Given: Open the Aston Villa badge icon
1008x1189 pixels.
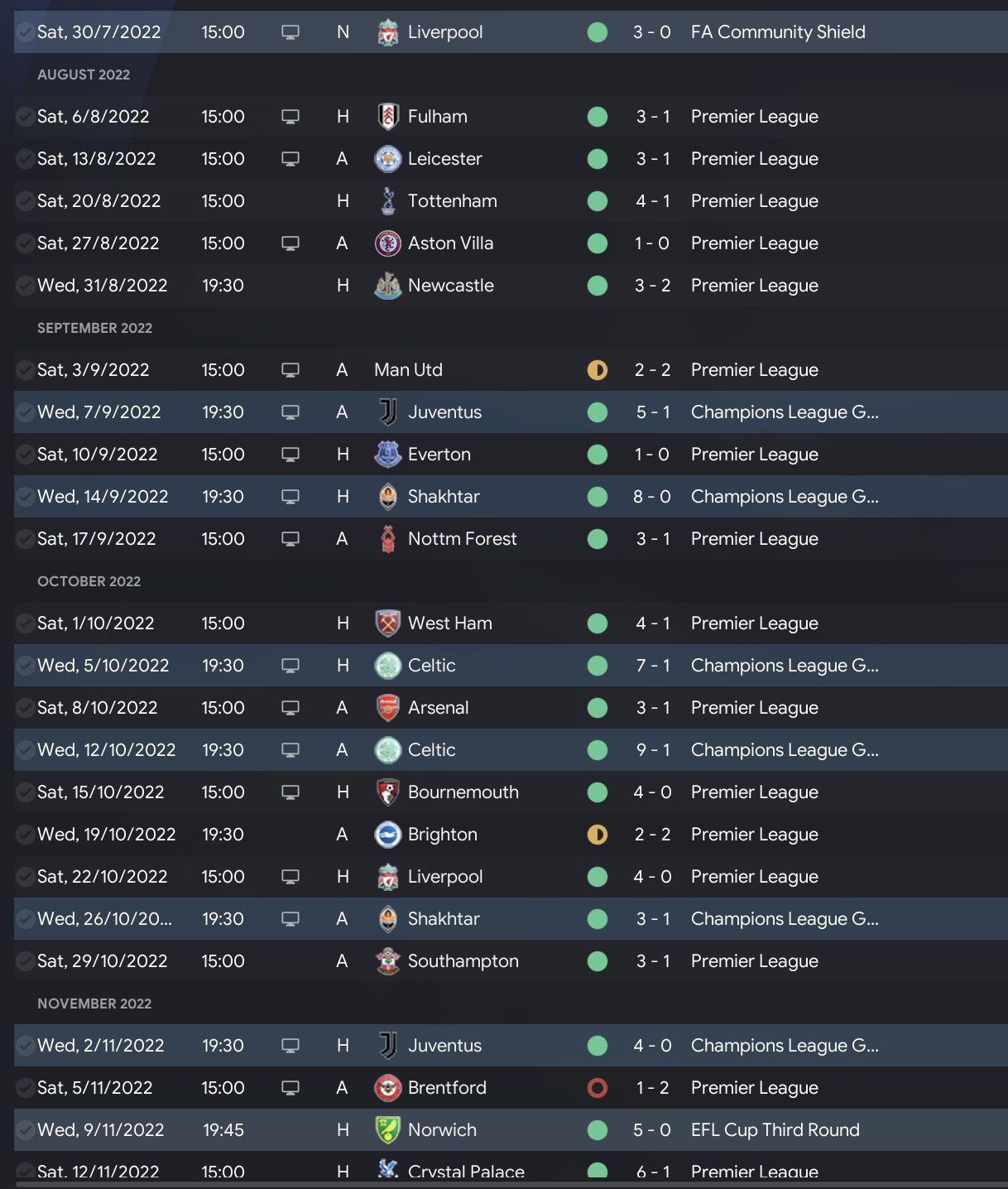Looking at the screenshot, I should tap(387, 243).
